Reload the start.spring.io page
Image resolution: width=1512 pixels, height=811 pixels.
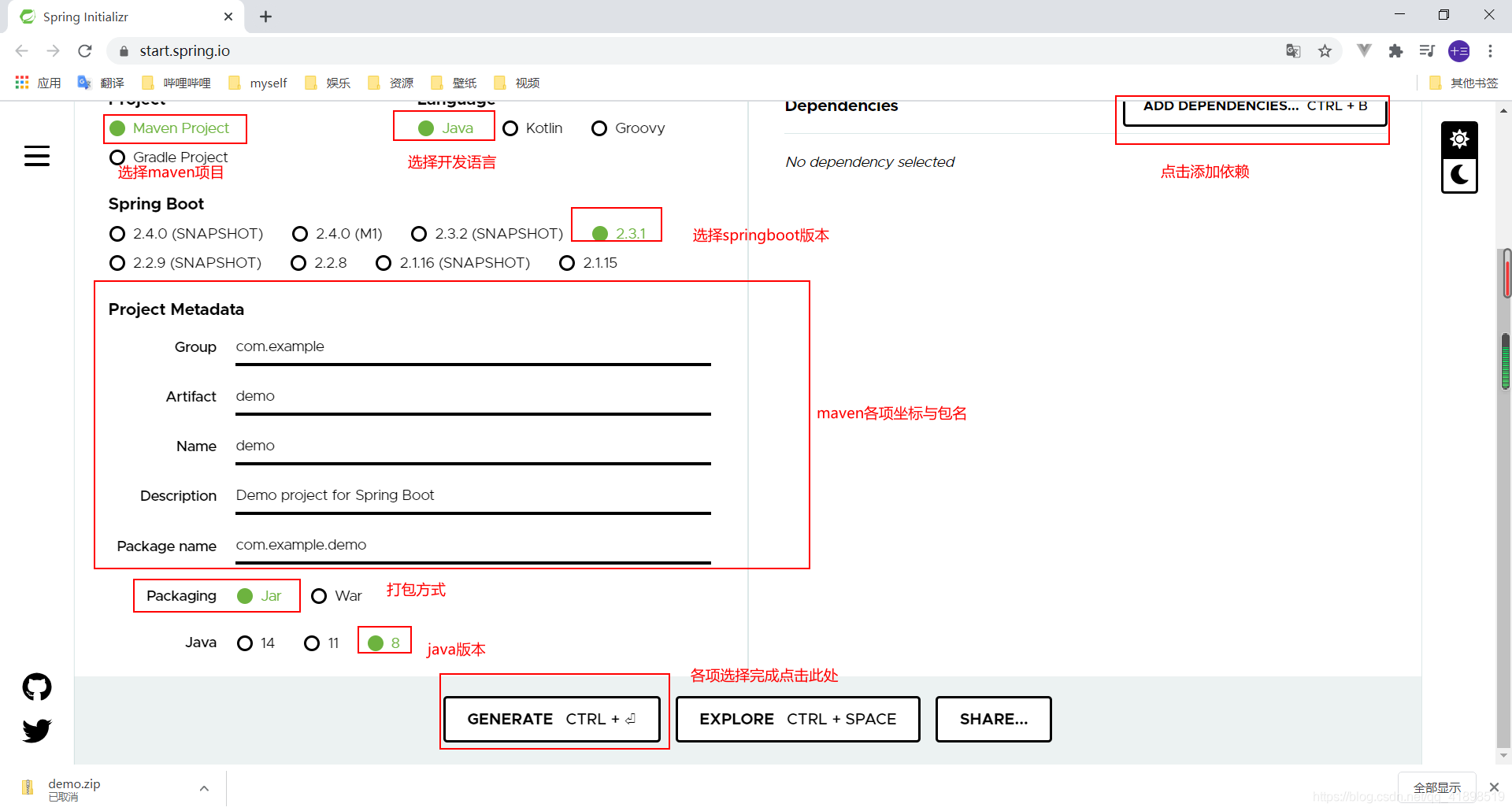pos(85,50)
